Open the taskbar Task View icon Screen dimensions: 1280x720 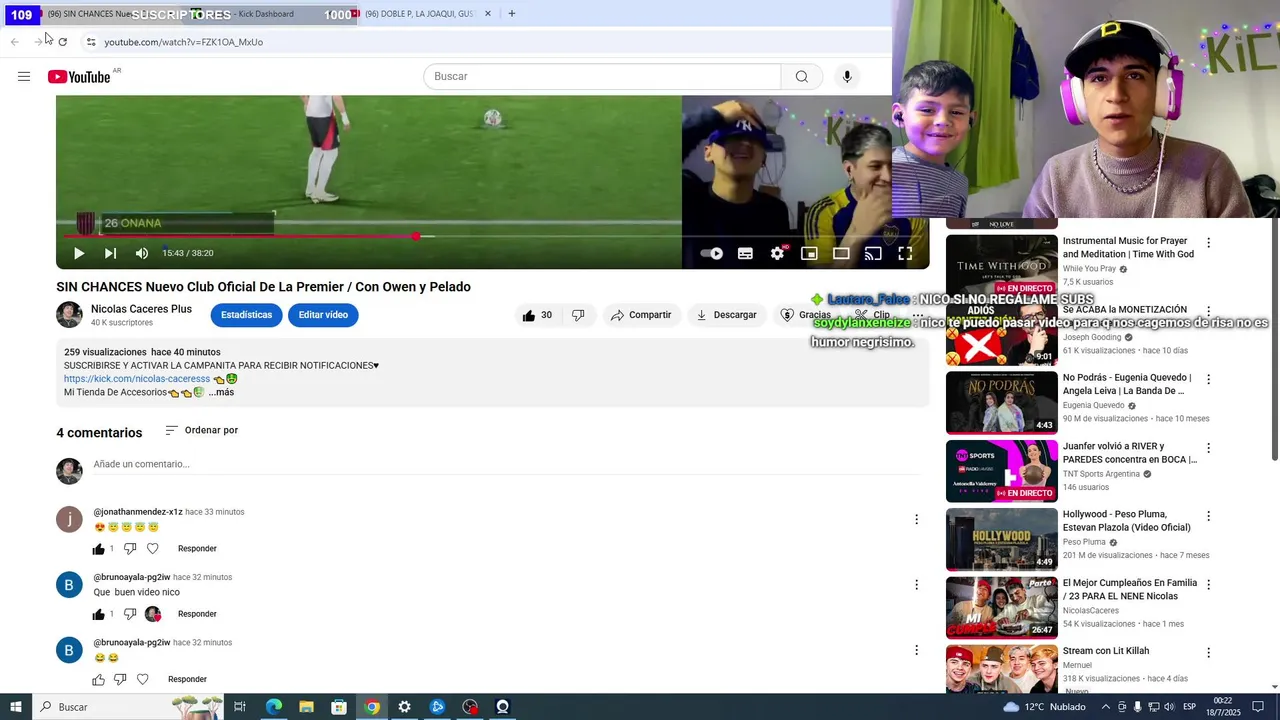coord(240,707)
